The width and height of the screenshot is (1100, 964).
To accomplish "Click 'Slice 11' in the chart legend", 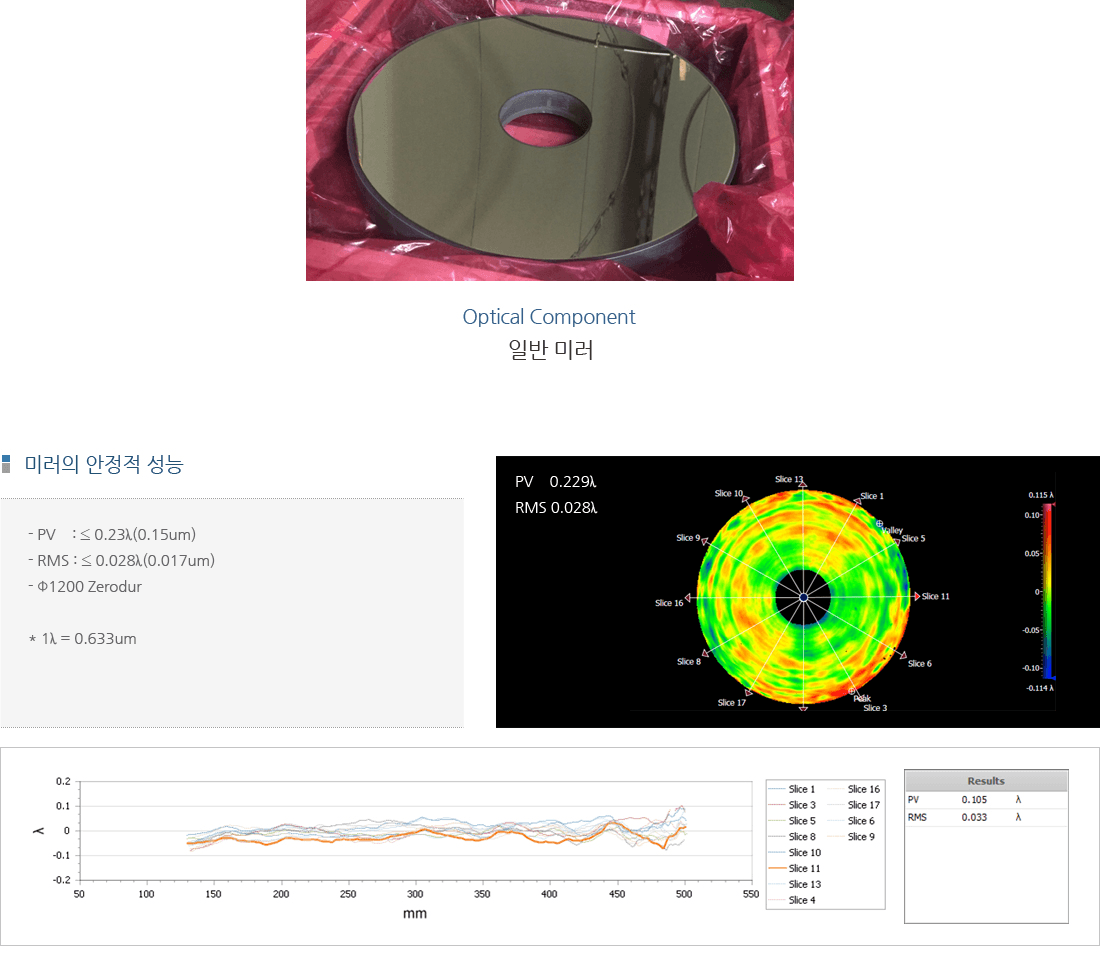I will pyautogui.click(x=804, y=869).
